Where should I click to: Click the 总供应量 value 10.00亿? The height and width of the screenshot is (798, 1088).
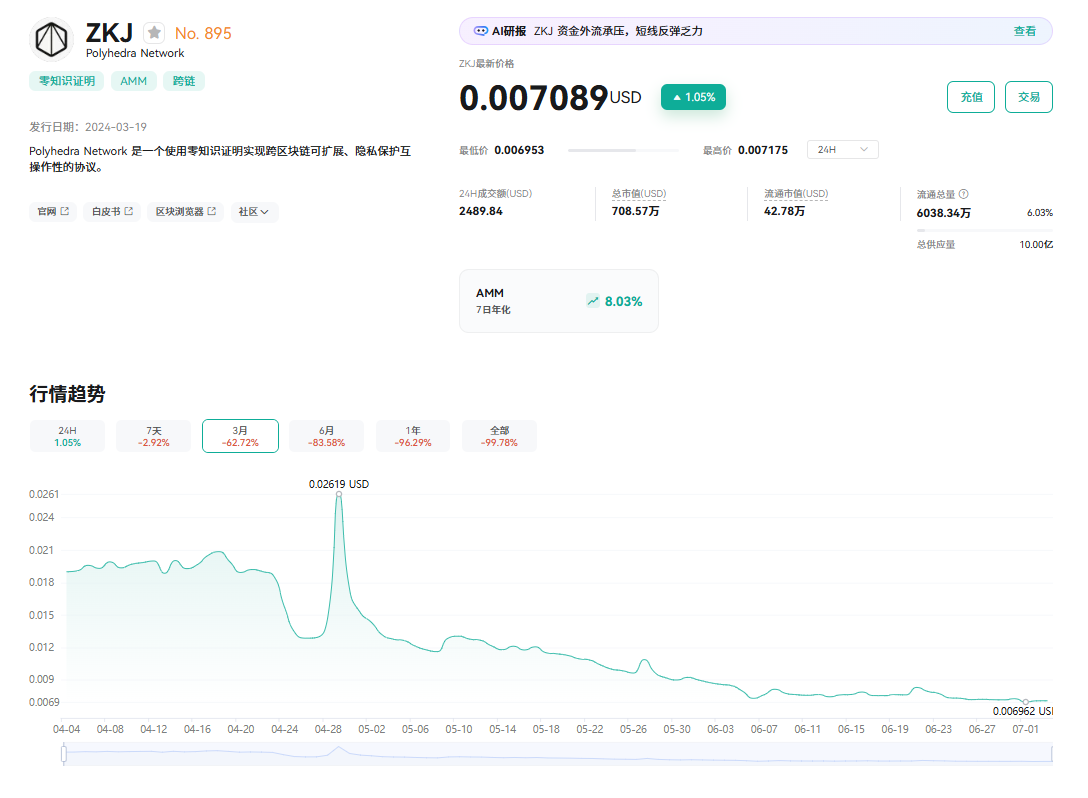pos(1036,244)
